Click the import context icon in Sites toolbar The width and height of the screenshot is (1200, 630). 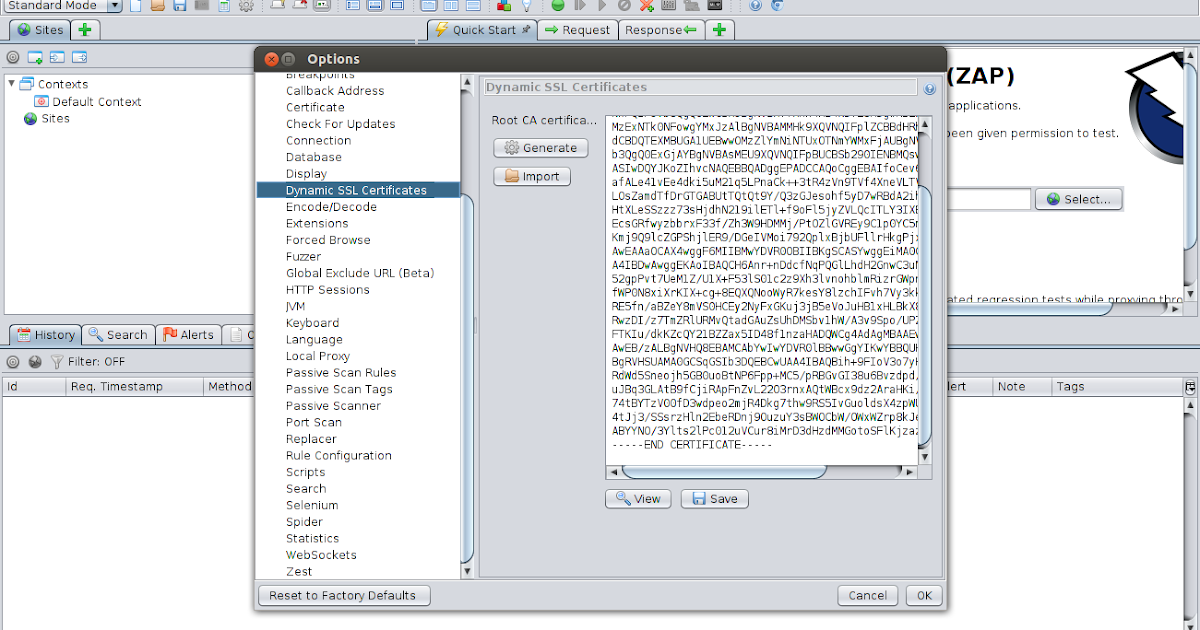click(x=57, y=57)
